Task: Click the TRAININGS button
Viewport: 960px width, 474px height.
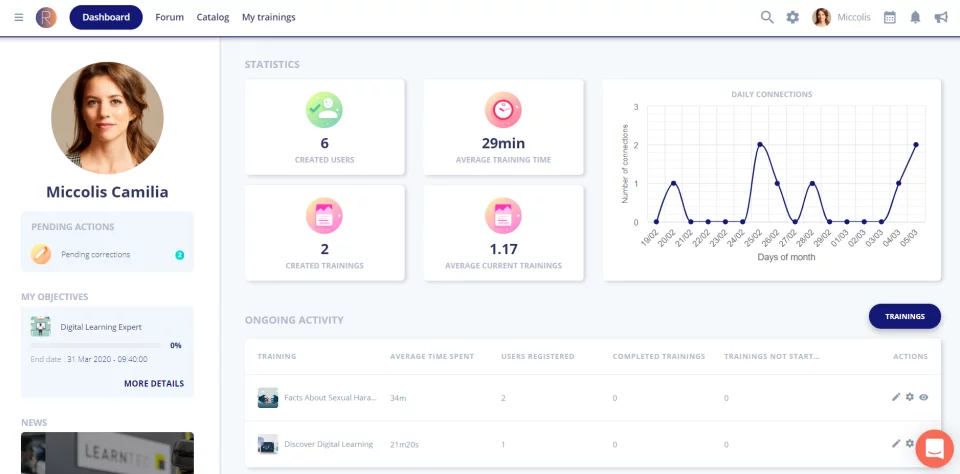Action: 905,316
